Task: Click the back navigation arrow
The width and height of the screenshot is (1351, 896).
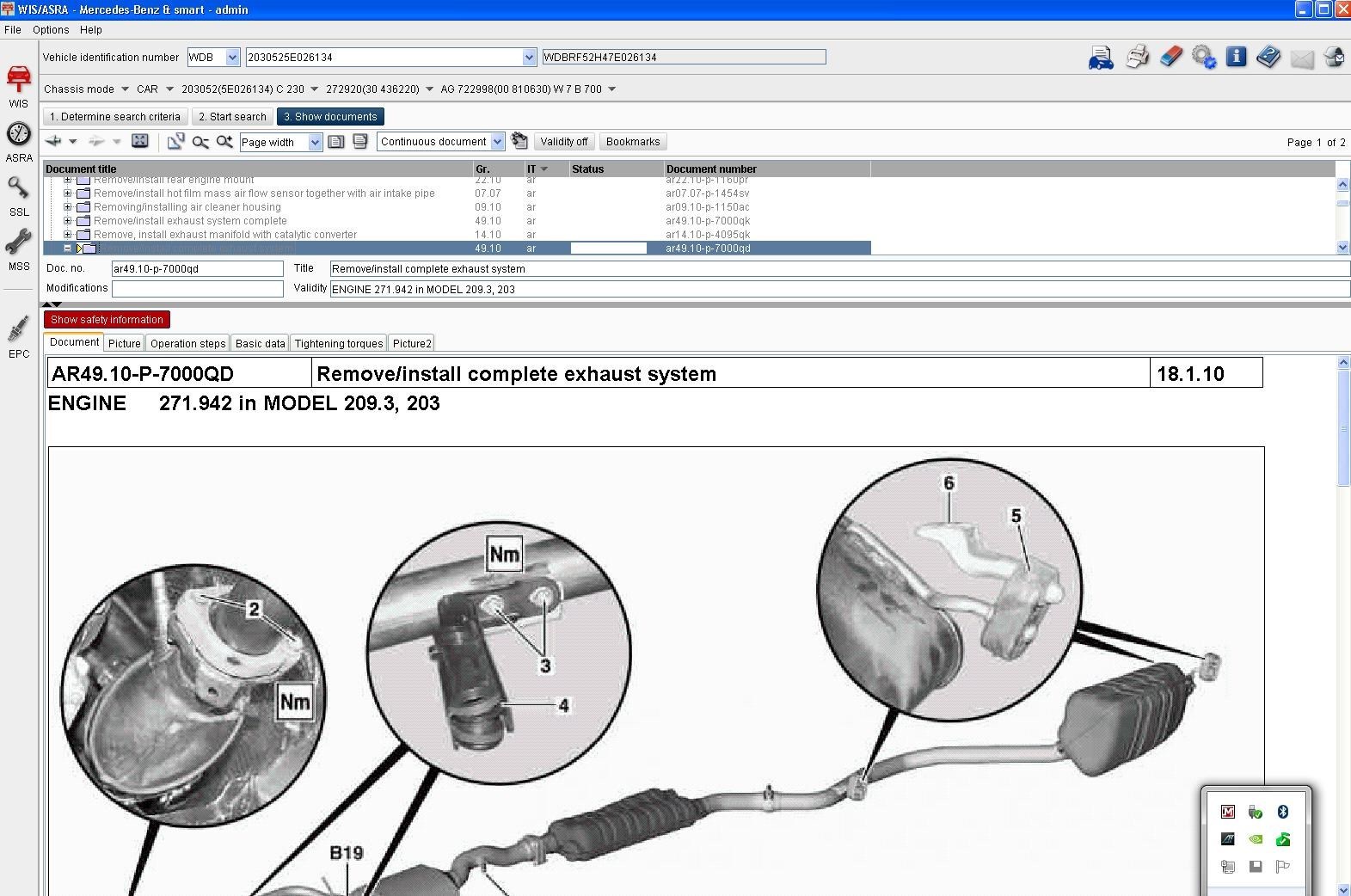Action: (x=54, y=141)
